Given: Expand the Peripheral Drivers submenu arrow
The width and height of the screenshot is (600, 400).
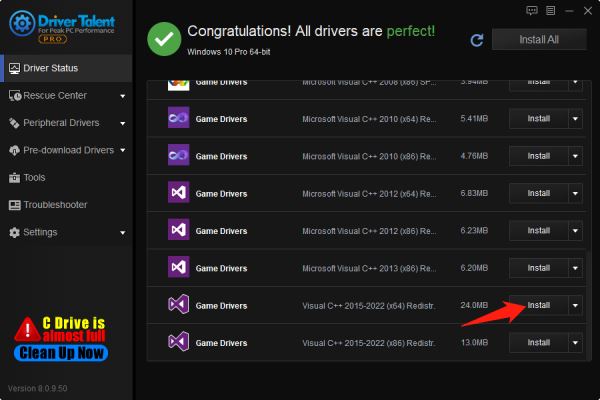Looking at the screenshot, I should pyautogui.click(x=122, y=123).
